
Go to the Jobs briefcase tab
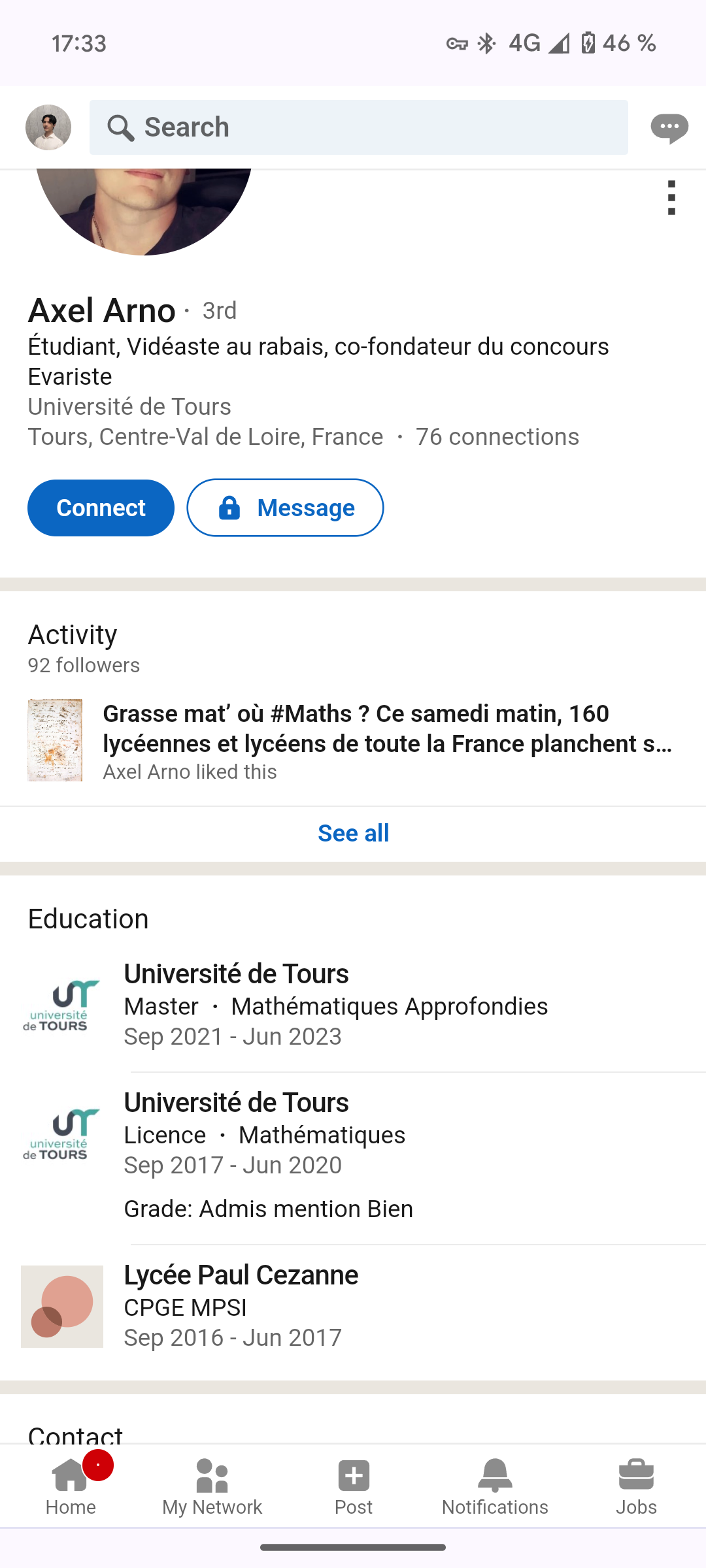tap(636, 1486)
